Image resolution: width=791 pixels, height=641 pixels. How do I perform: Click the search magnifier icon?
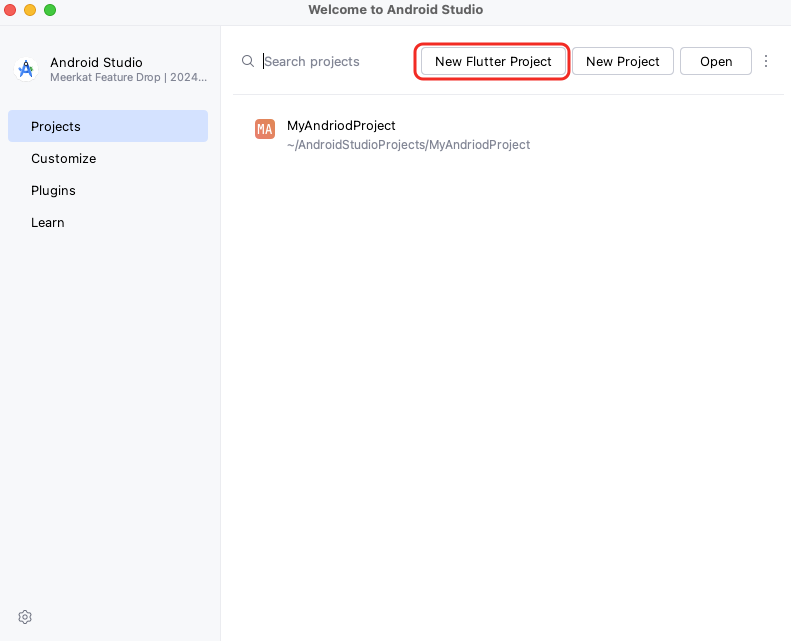tap(248, 61)
